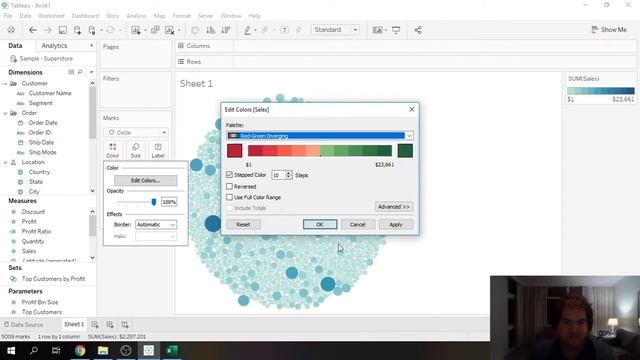Click the Advanced >> button
The width and height of the screenshot is (640, 360).
click(394, 207)
